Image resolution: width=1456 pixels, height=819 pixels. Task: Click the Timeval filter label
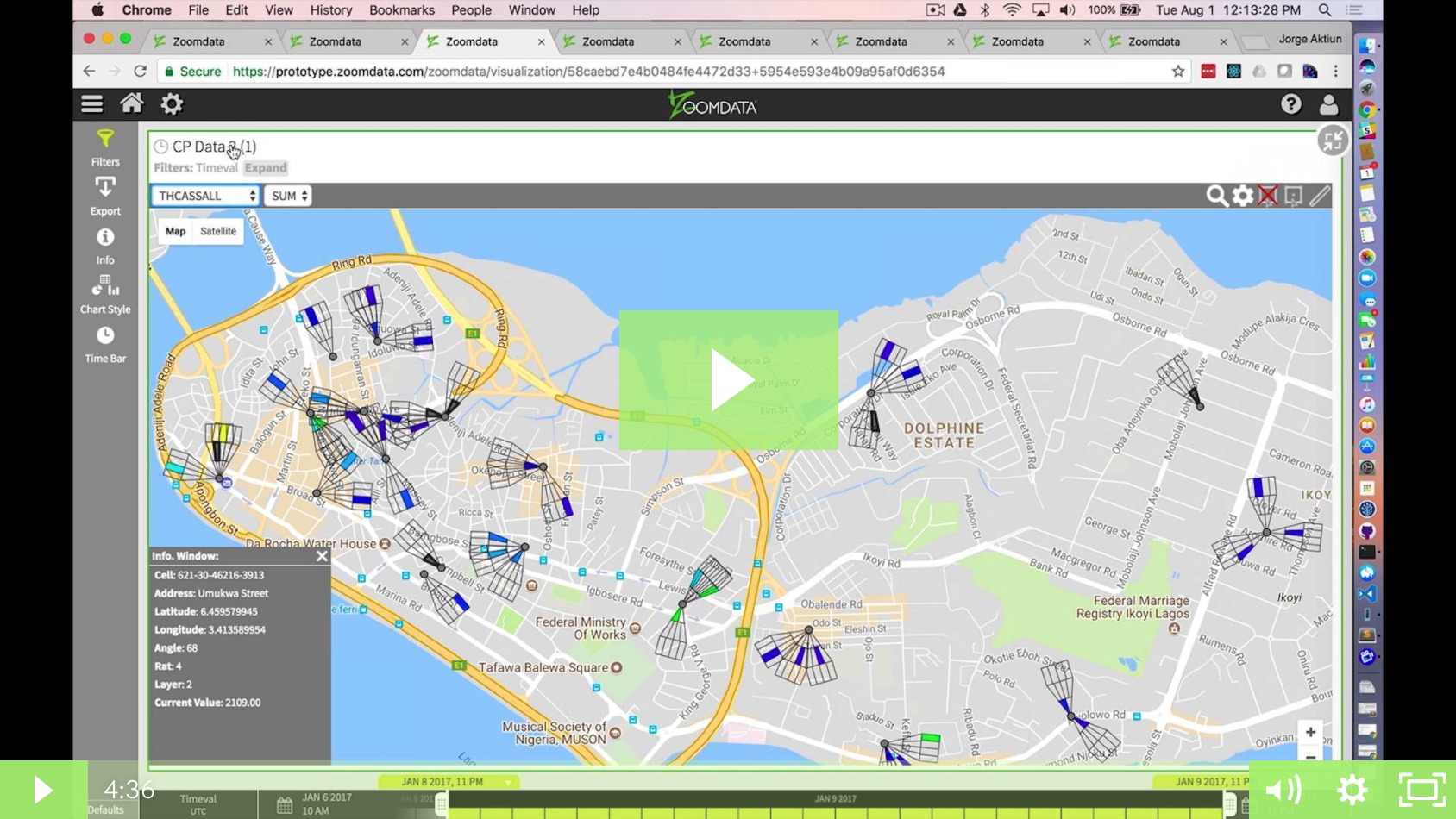coord(217,168)
